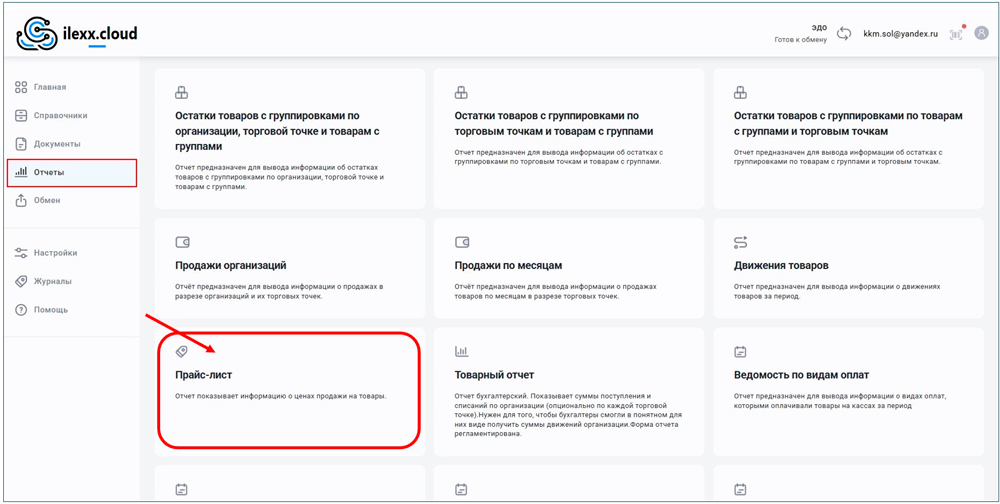Open Обмен in the sidebar
Image resolution: width=1000 pixels, height=504 pixels.
(47, 200)
